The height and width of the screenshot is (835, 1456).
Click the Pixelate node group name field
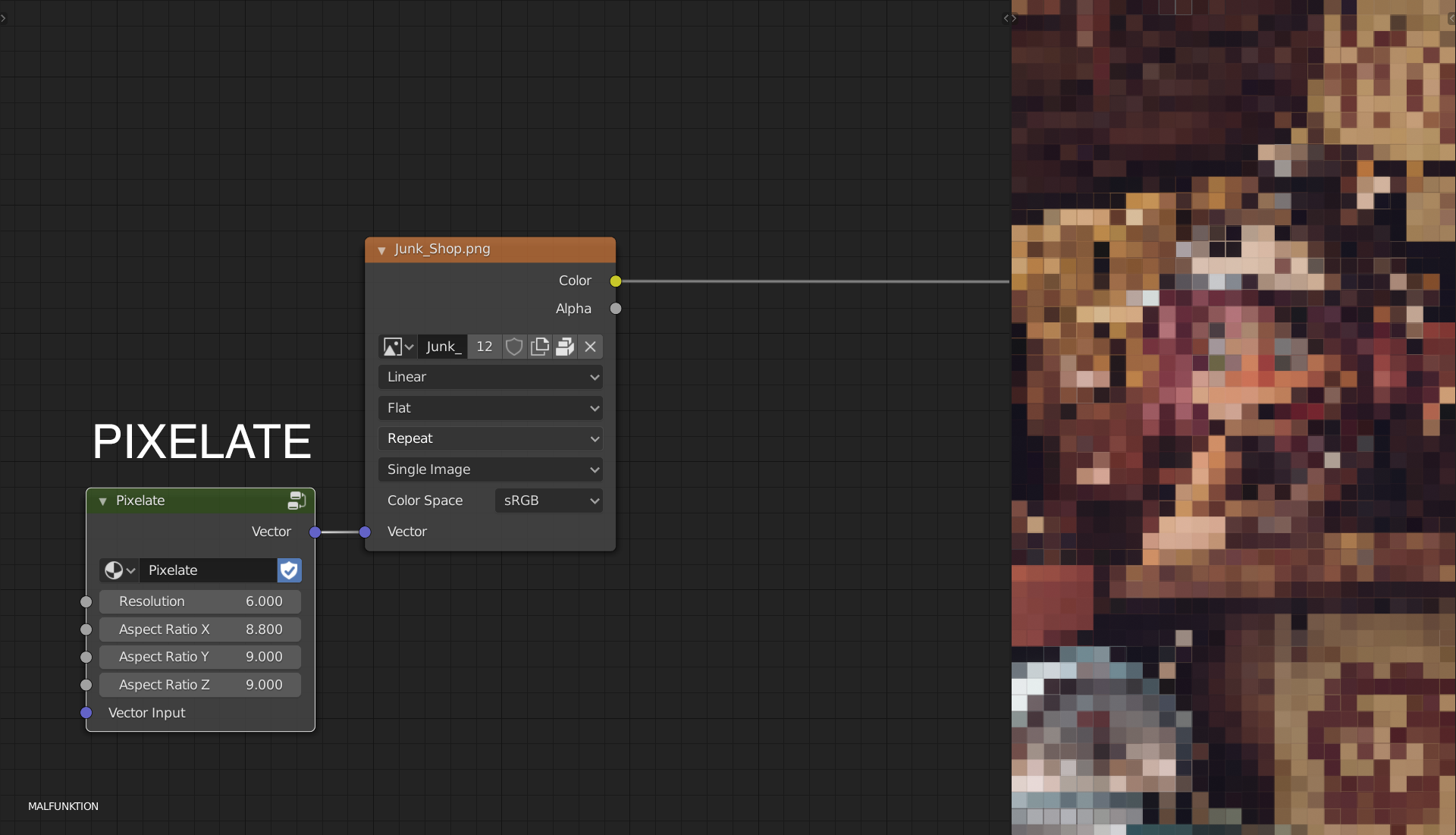(x=208, y=570)
